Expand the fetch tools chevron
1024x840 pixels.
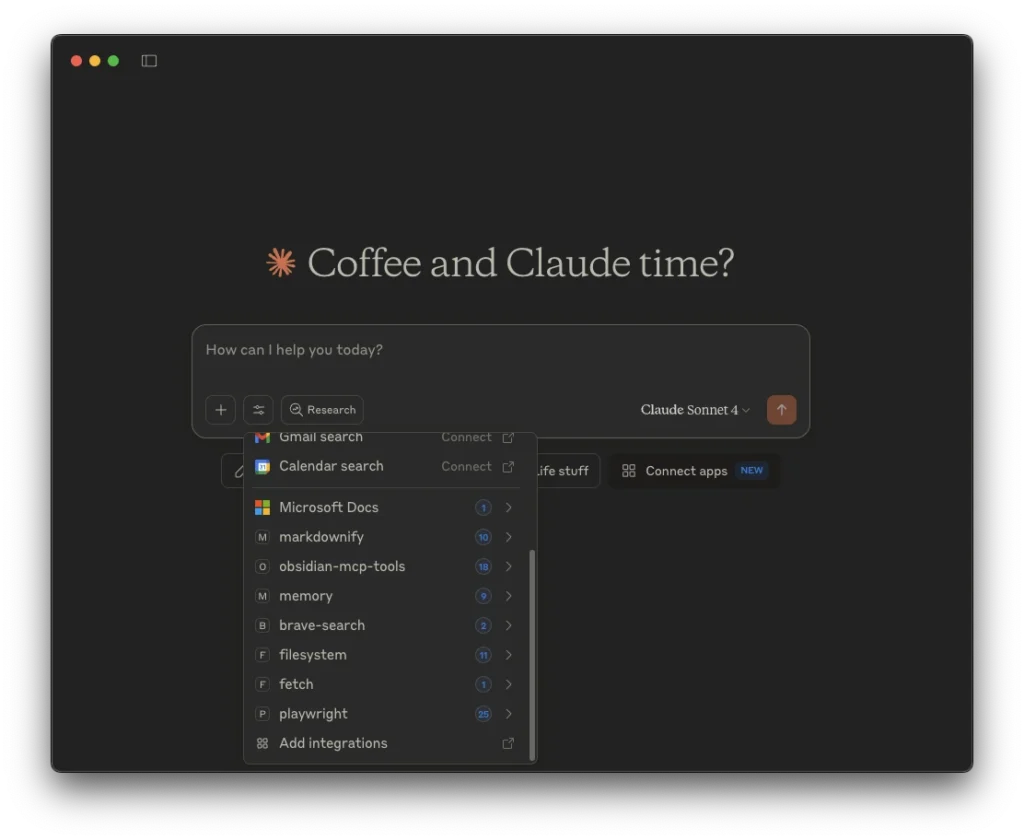point(509,684)
